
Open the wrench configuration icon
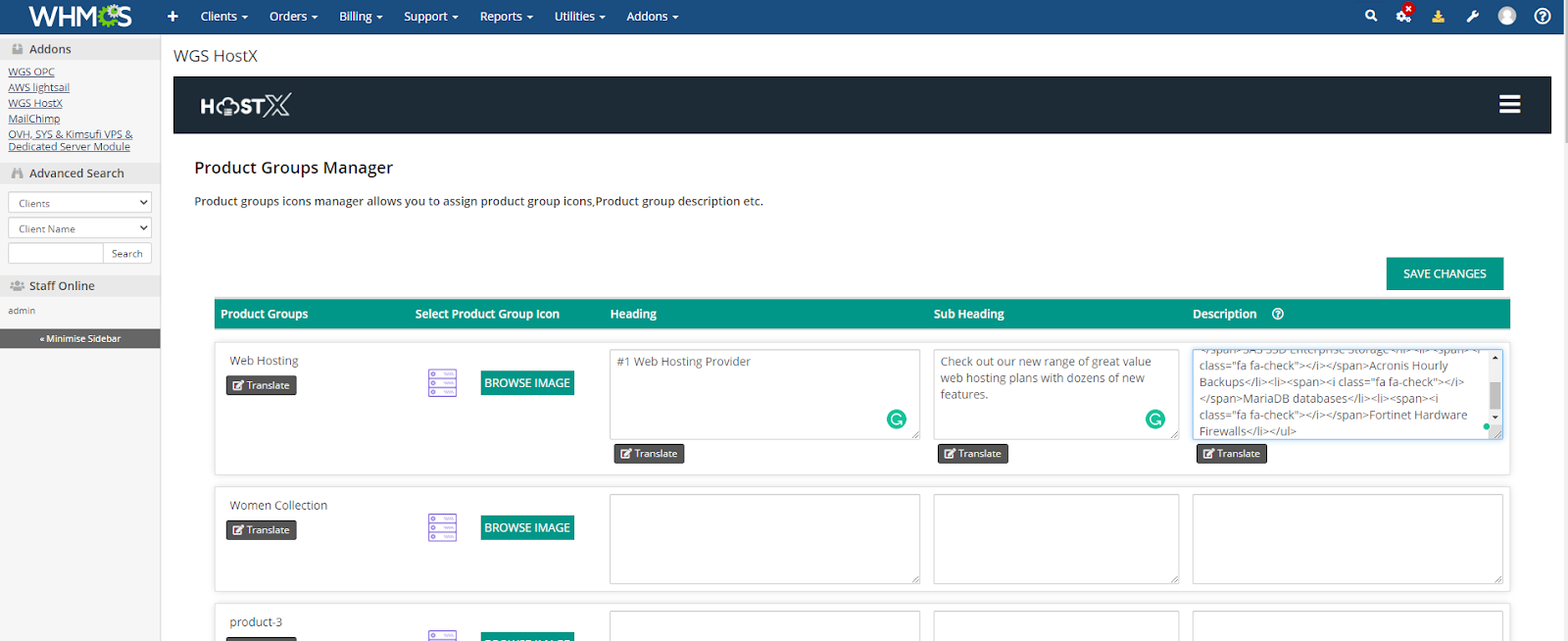(x=1472, y=16)
